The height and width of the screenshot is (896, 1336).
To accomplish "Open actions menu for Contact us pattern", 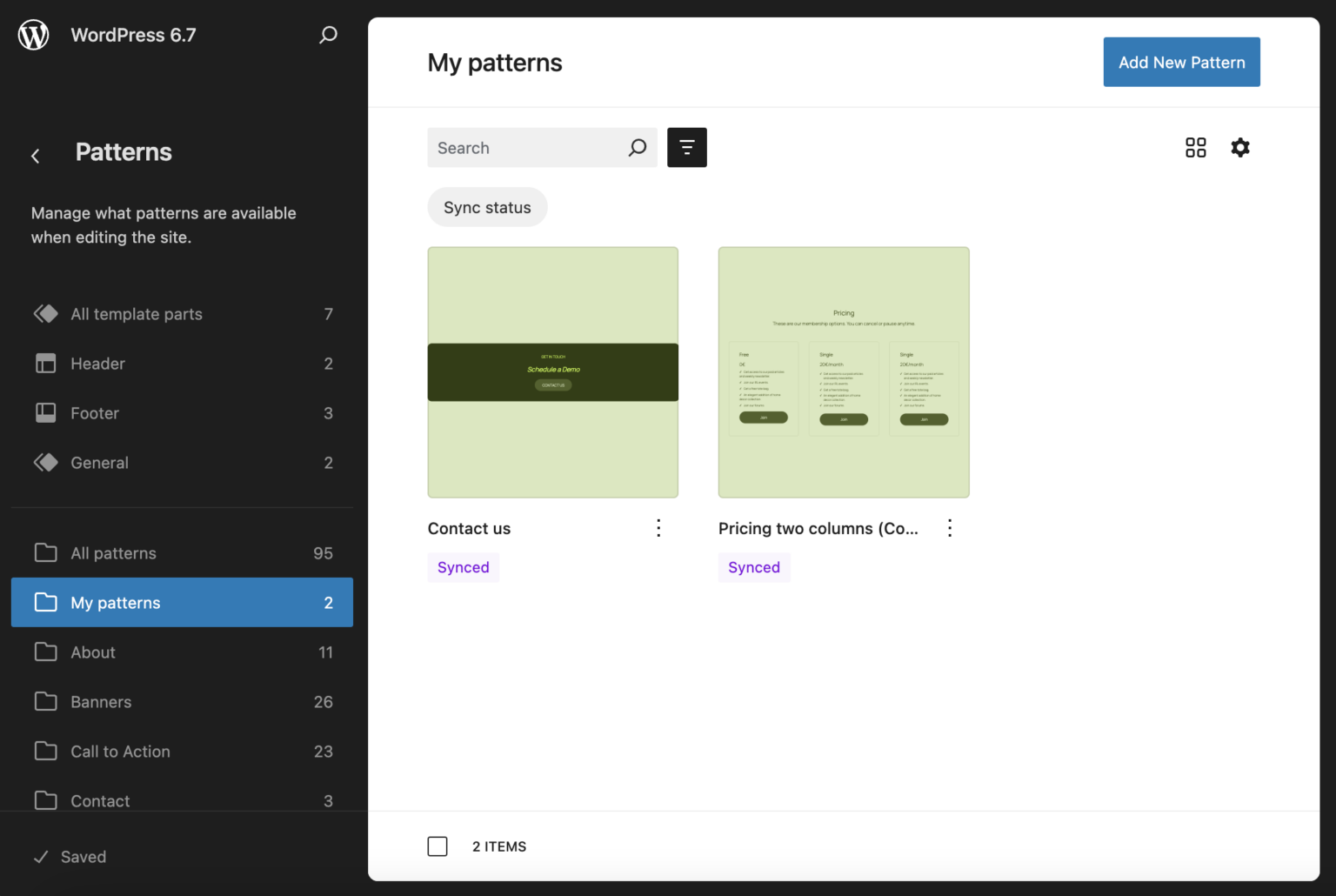I will [x=658, y=528].
